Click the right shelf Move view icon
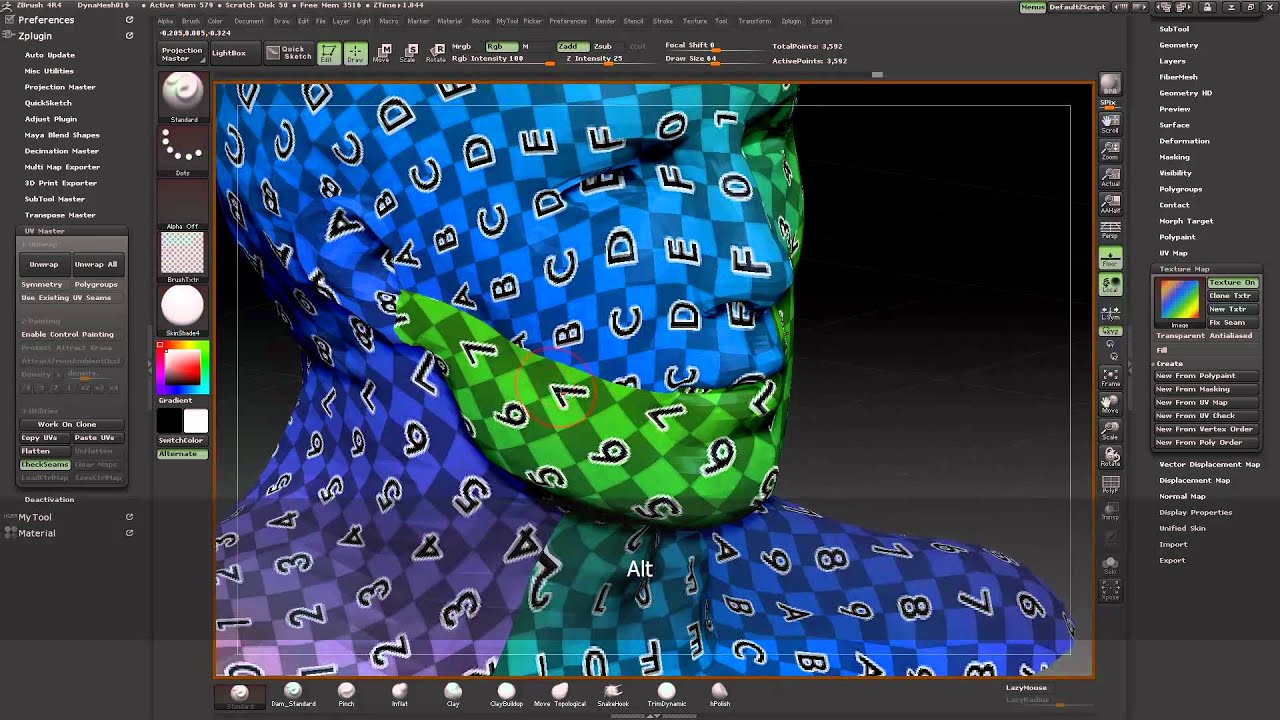Image resolution: width=1280 pixels, height=720 pixels. click(1110, 404)
